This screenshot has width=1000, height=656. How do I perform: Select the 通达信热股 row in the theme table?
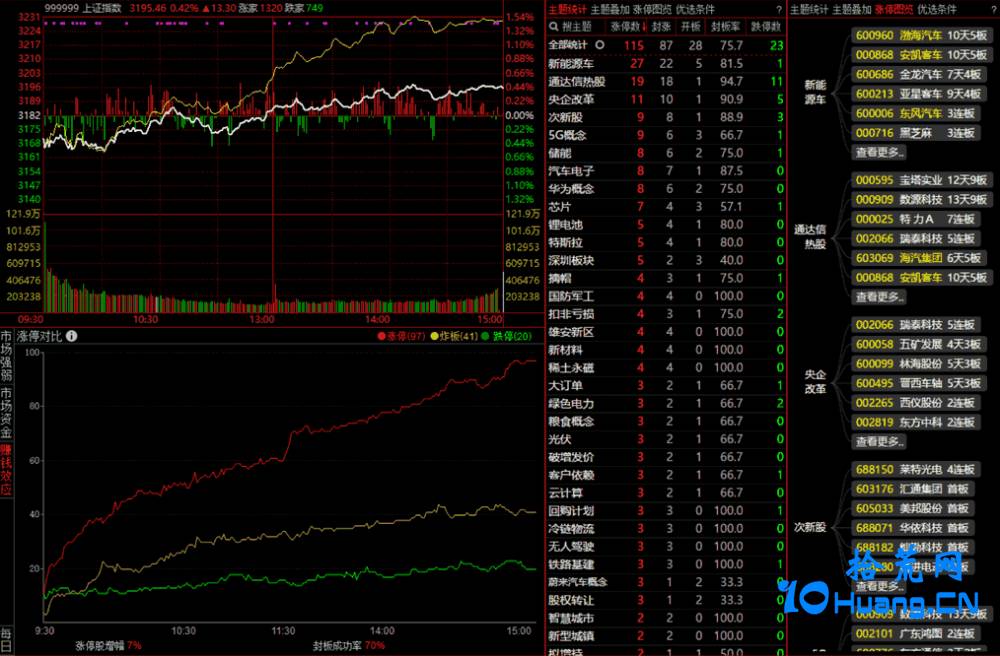click(666, 82)
